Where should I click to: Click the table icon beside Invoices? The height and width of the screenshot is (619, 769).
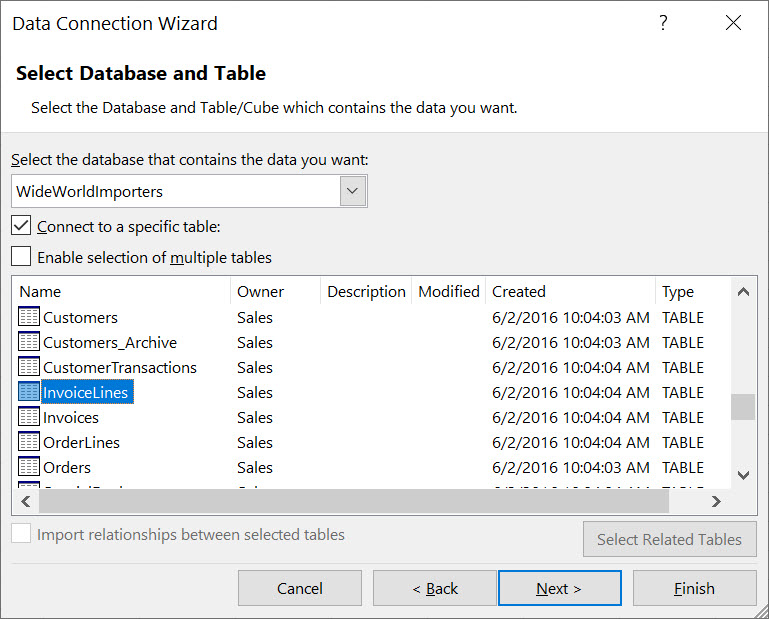(29, 418)
